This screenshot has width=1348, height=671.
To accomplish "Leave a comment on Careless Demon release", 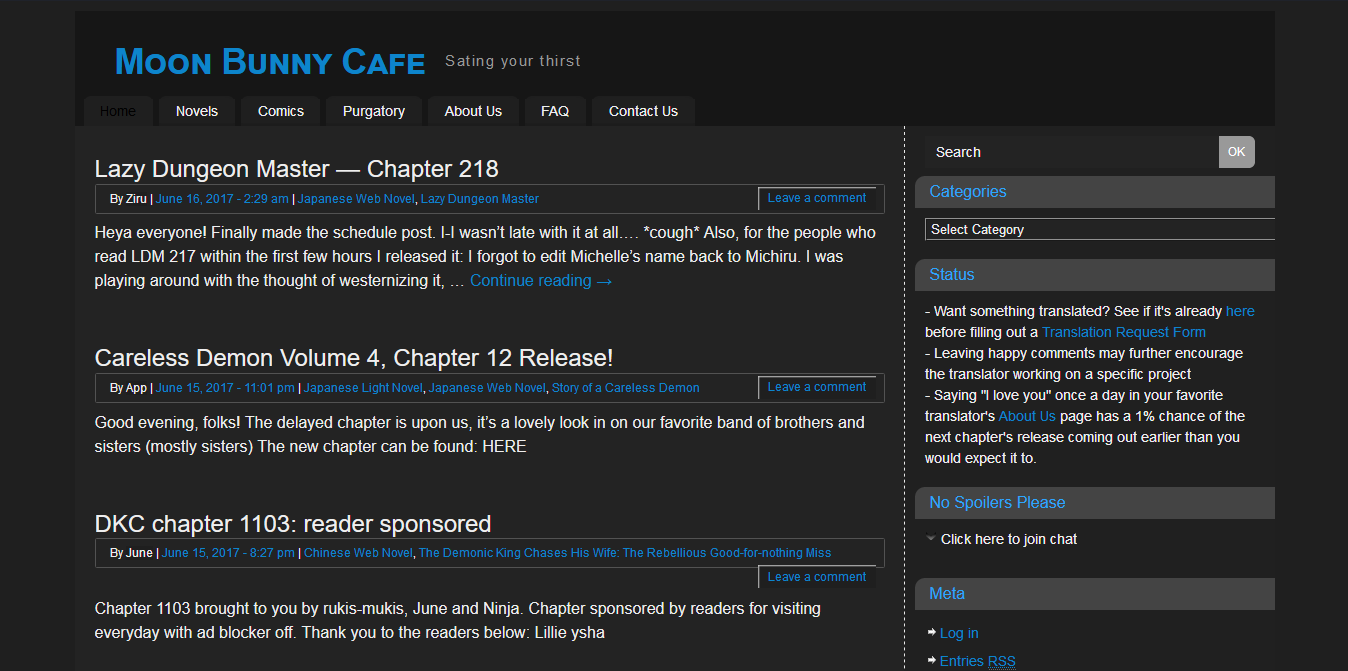I will point(816,387).
